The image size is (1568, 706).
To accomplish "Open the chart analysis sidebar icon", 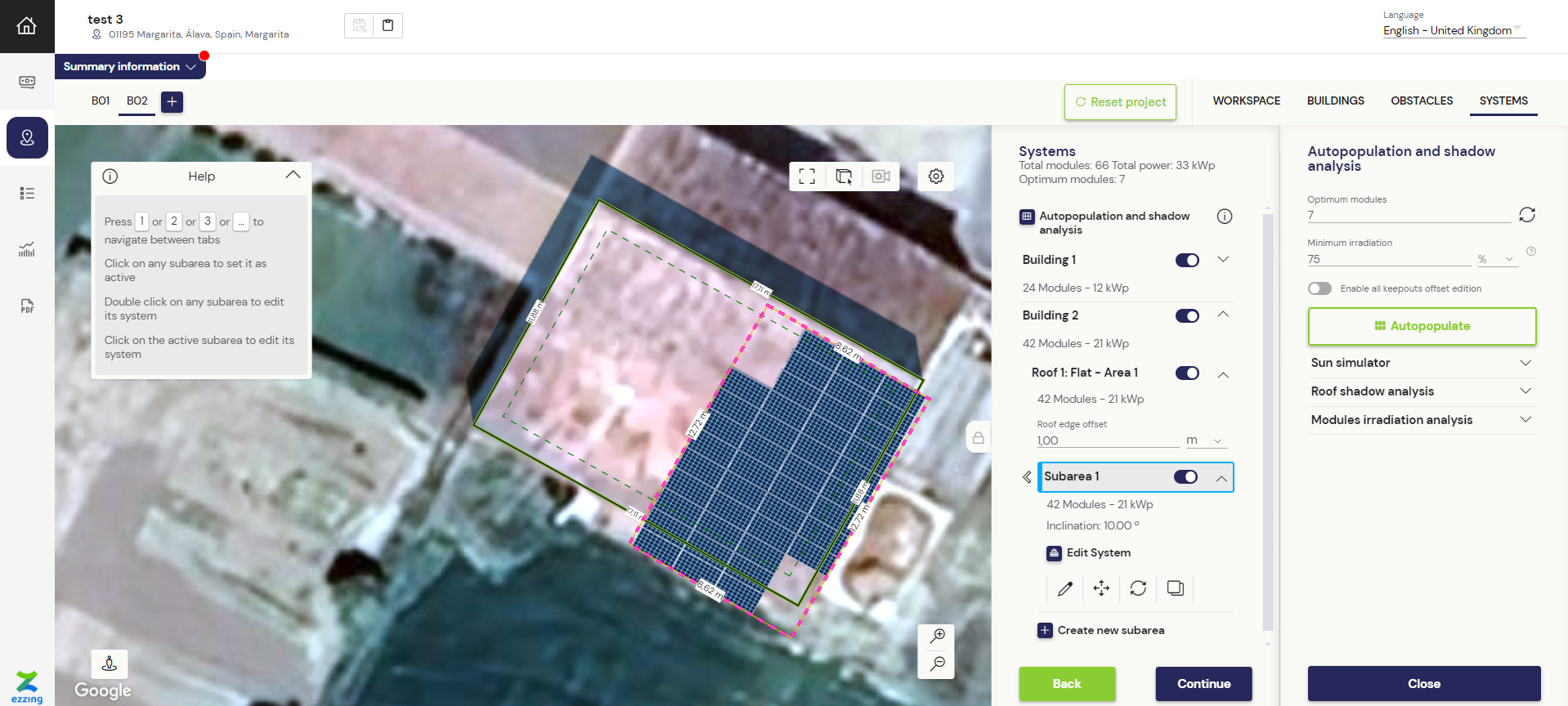I will [x=27, y=249].
